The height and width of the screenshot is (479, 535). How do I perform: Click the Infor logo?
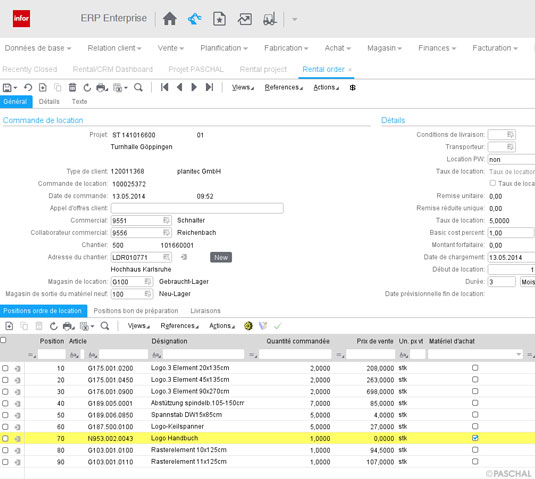click(x=21, y=18)
